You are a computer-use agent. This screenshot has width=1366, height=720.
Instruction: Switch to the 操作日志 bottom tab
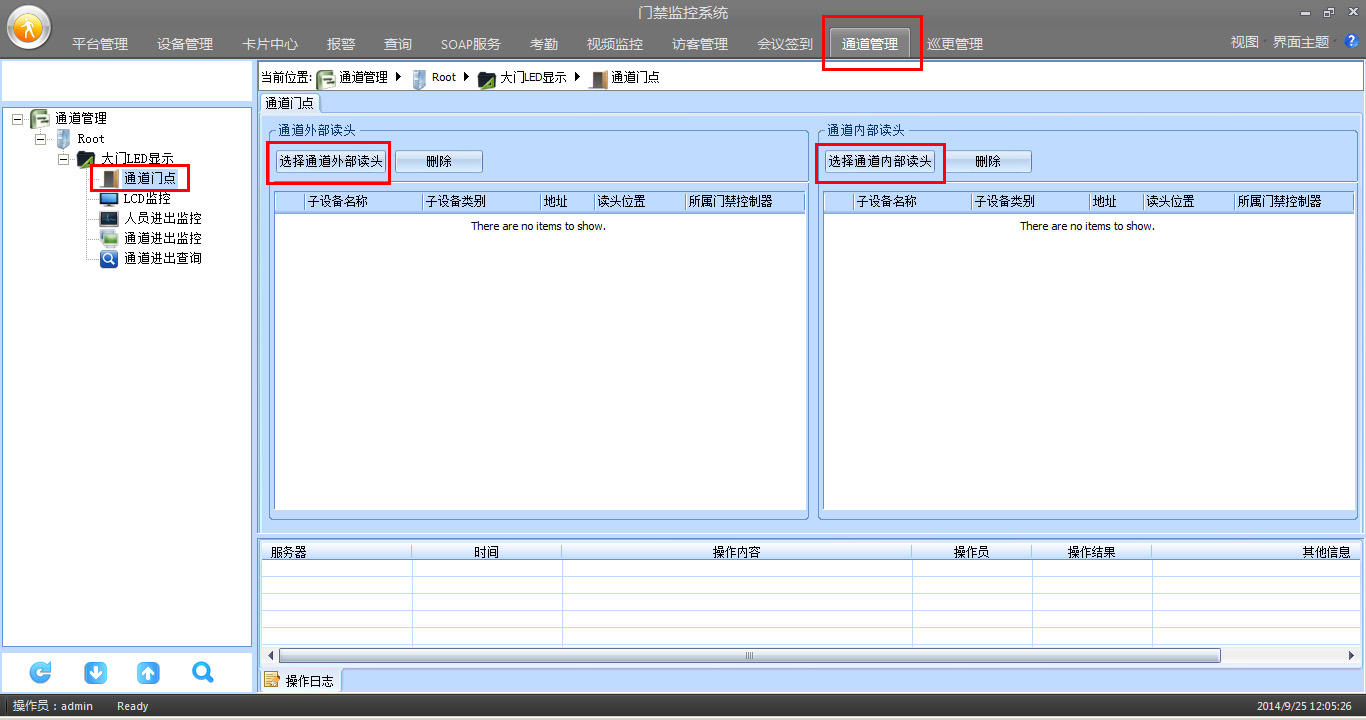[x=301, y=681]
